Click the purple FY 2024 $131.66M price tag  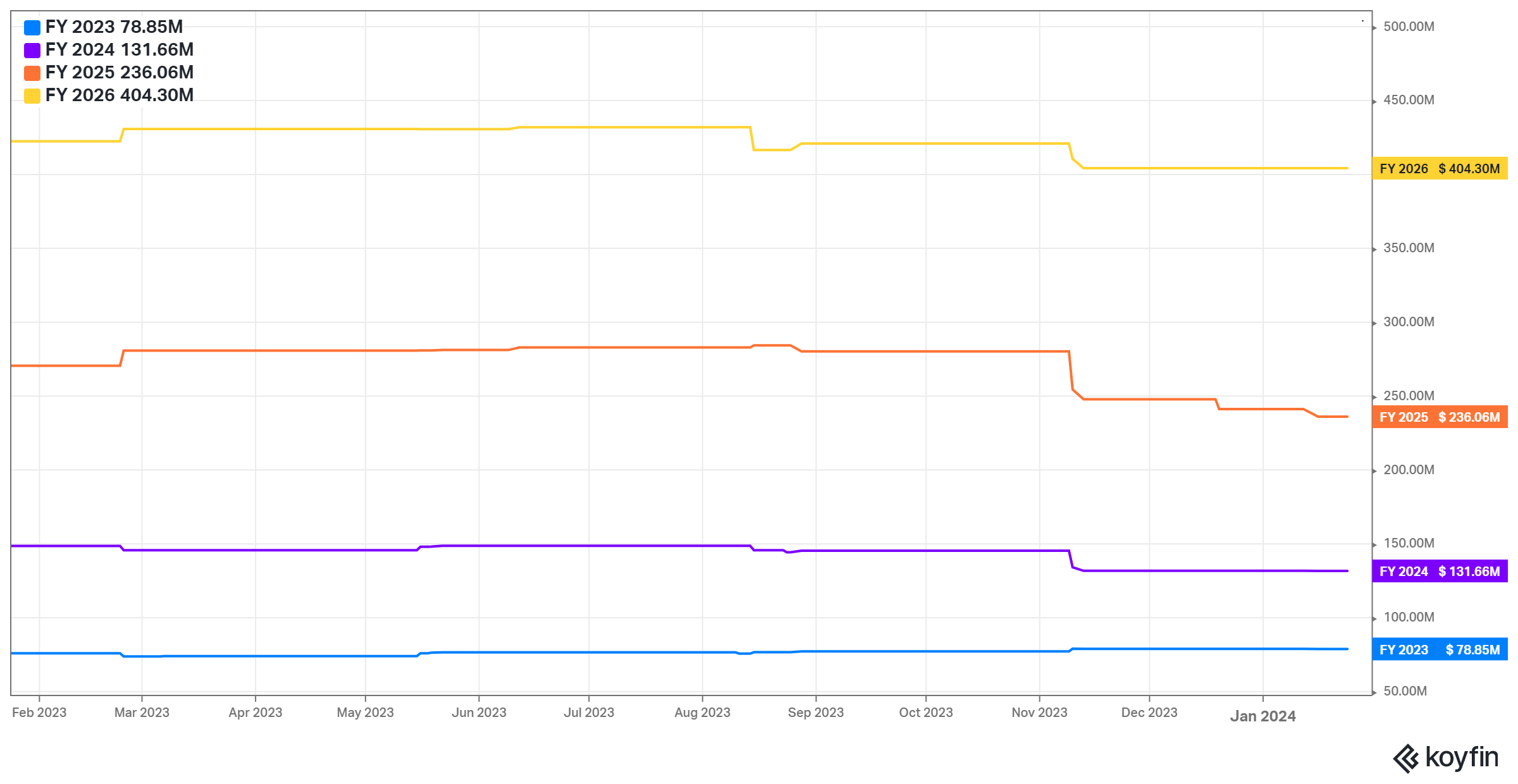pyautogui.click(x=1440, y=572)
